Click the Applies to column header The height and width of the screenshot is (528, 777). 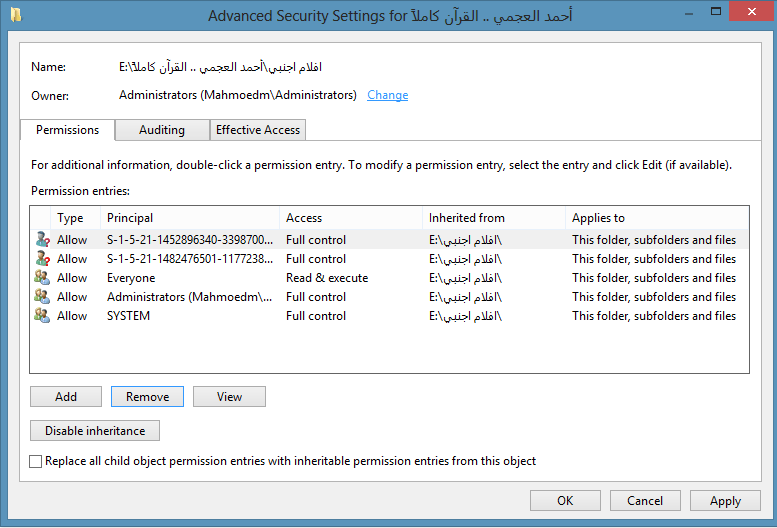[657, 218]
